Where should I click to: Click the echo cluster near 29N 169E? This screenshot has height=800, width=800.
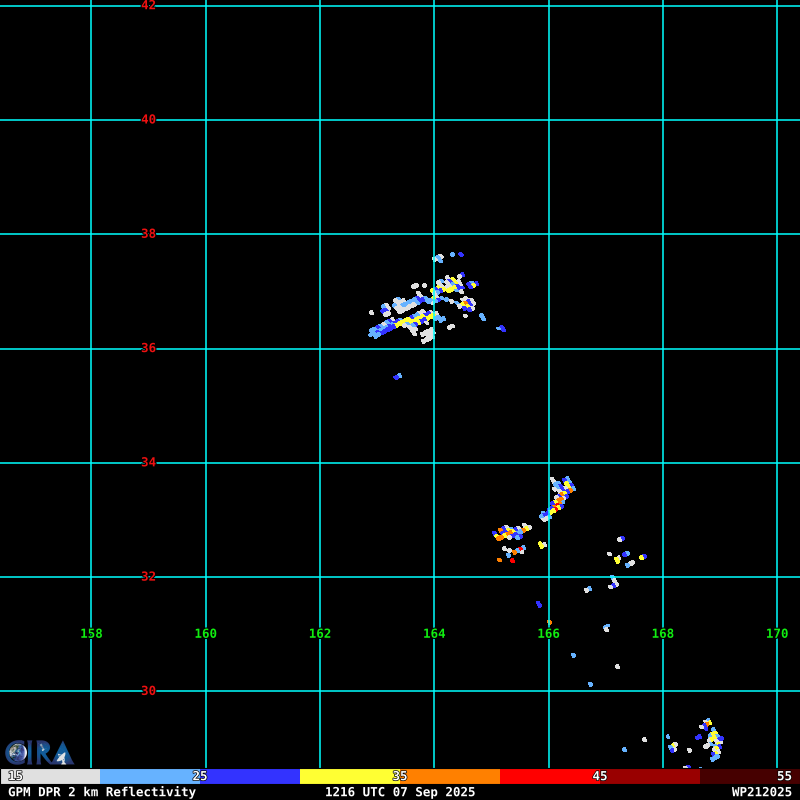click(711, 740)
